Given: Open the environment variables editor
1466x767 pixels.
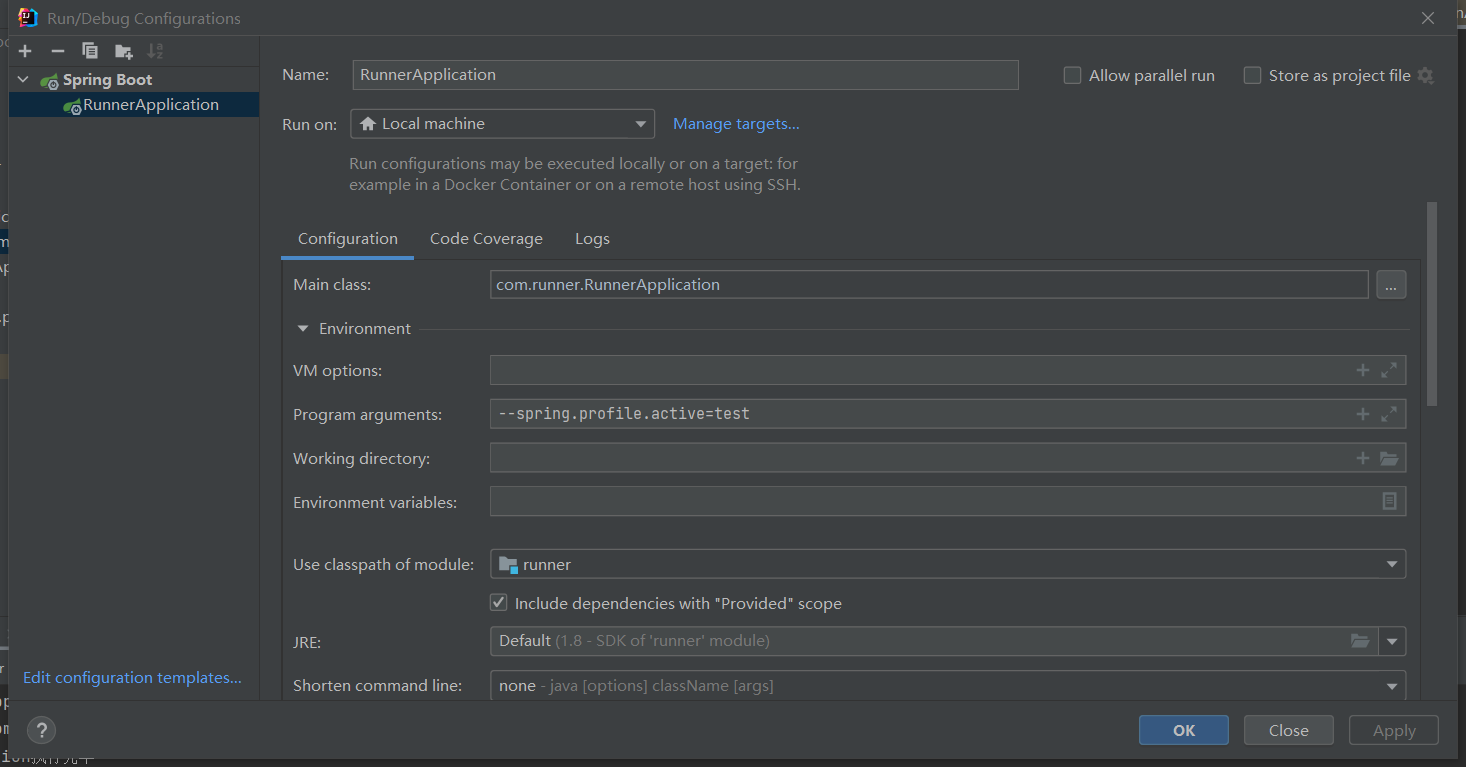Looking at the screenshot, I should click(1389, 501).
